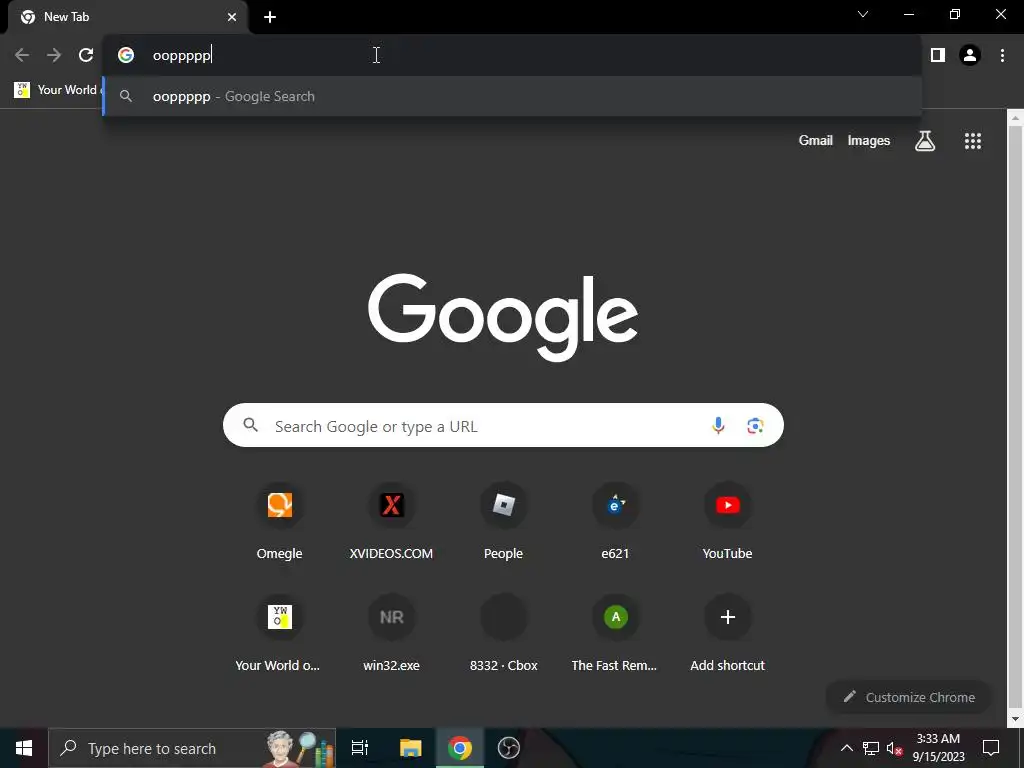Open the Gmail link
Image resolution: width=1024 pixels, height=768 pixels.
(x=816, y=140)
